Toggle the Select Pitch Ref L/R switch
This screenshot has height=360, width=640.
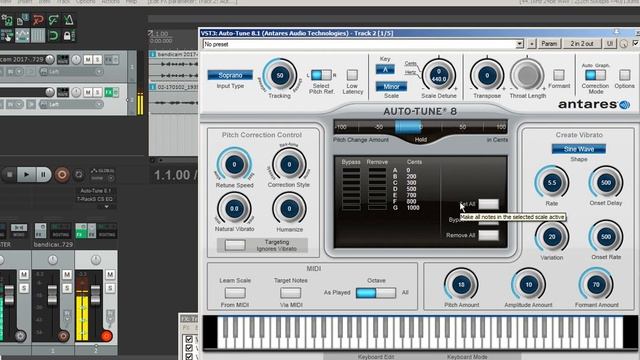(x=321, y=75)
